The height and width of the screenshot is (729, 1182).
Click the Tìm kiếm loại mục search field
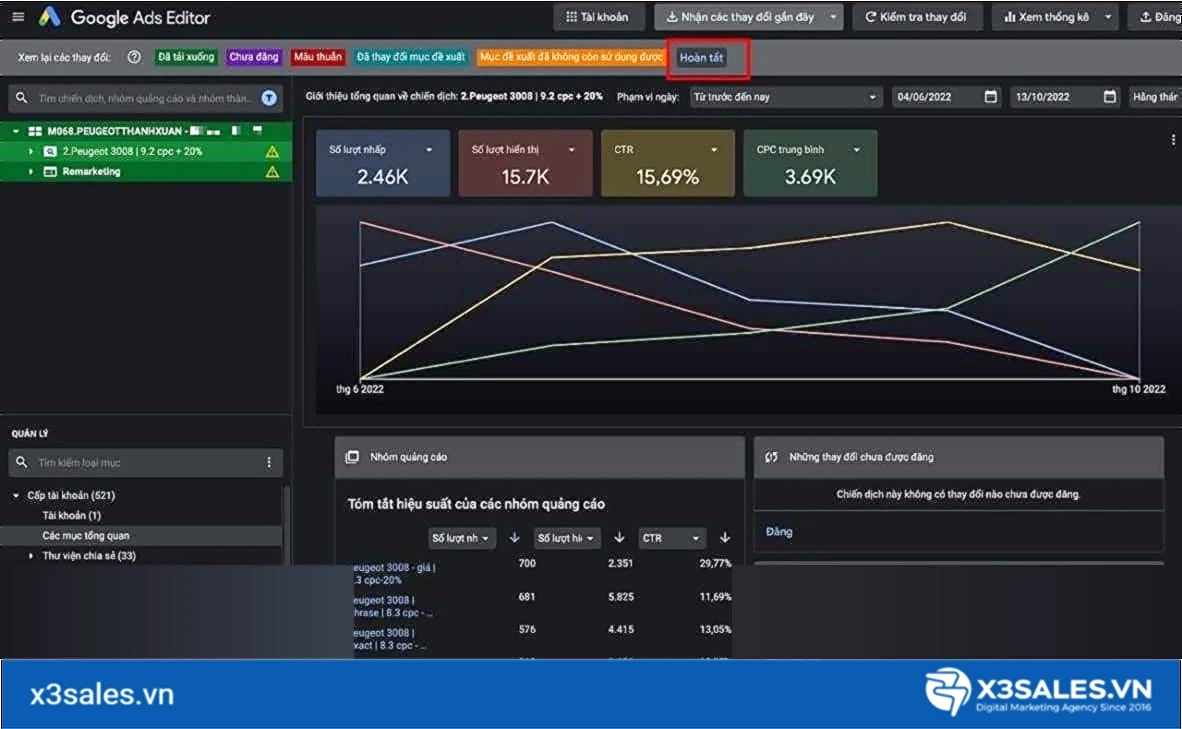click(x=147, y=462)
